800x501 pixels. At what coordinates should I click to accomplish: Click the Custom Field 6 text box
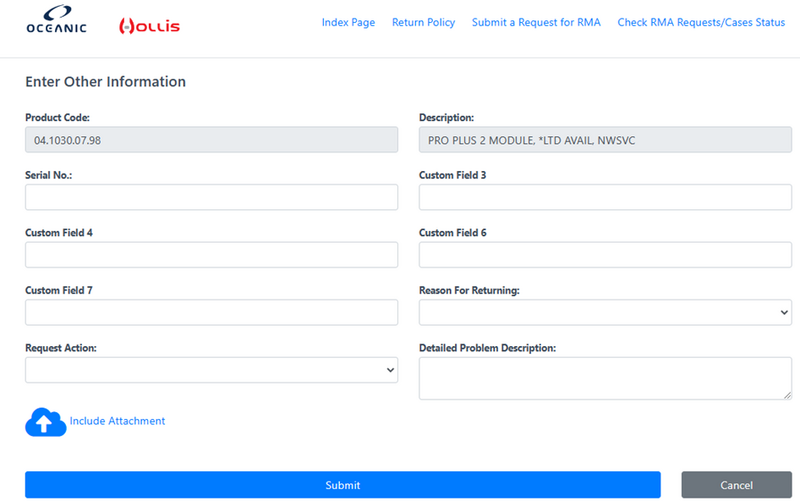(605, 255)
